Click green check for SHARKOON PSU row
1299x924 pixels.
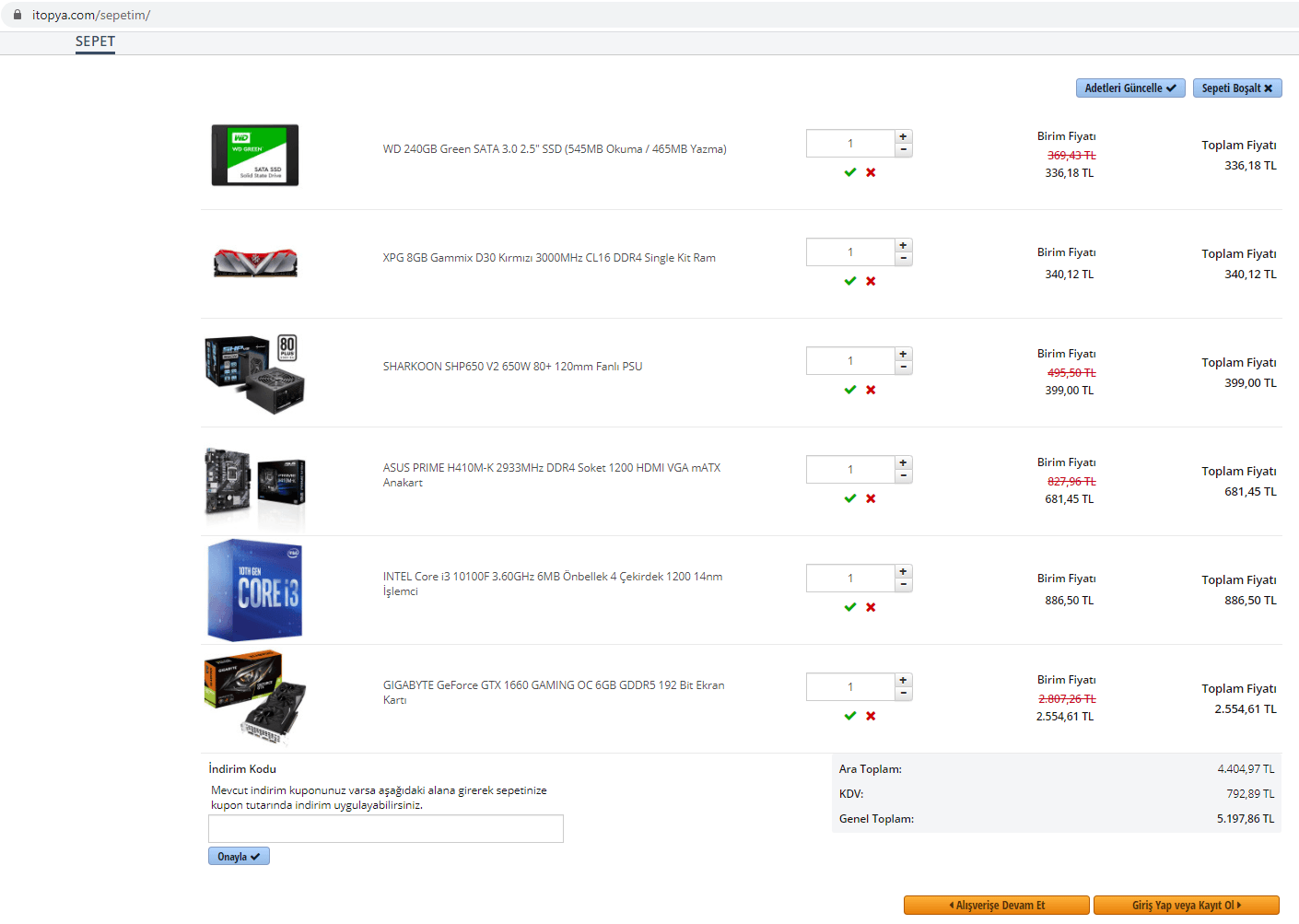(850, 390)
